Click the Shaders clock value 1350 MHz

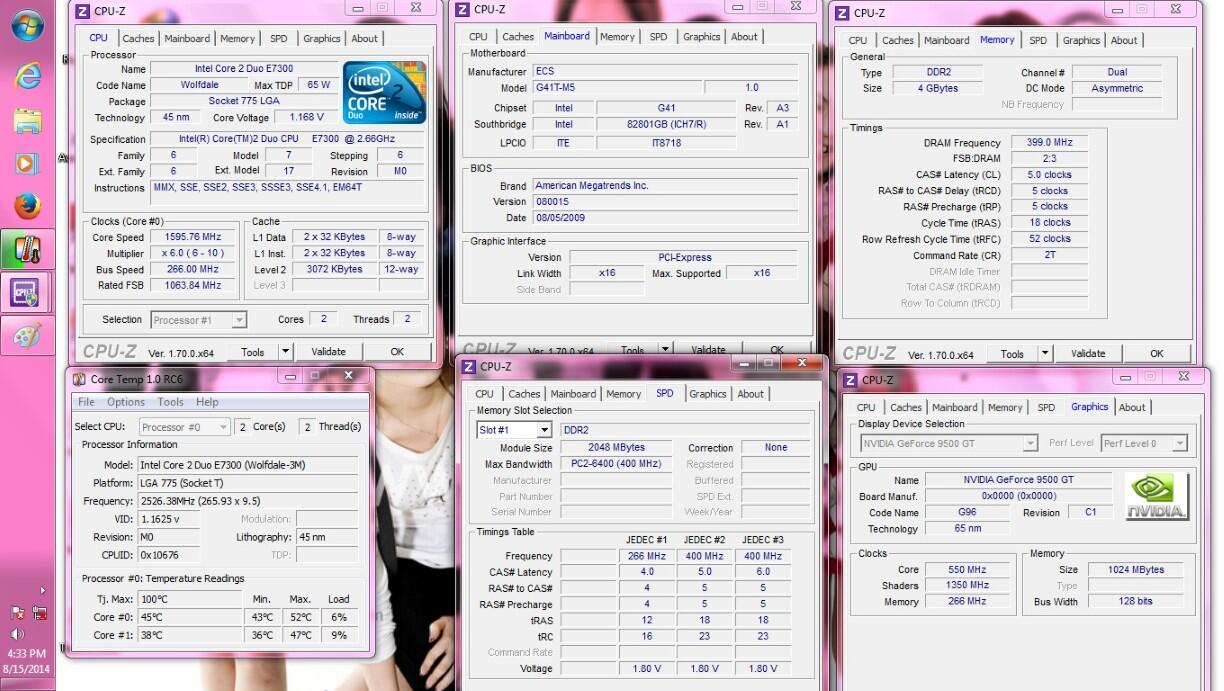(968, 586)
